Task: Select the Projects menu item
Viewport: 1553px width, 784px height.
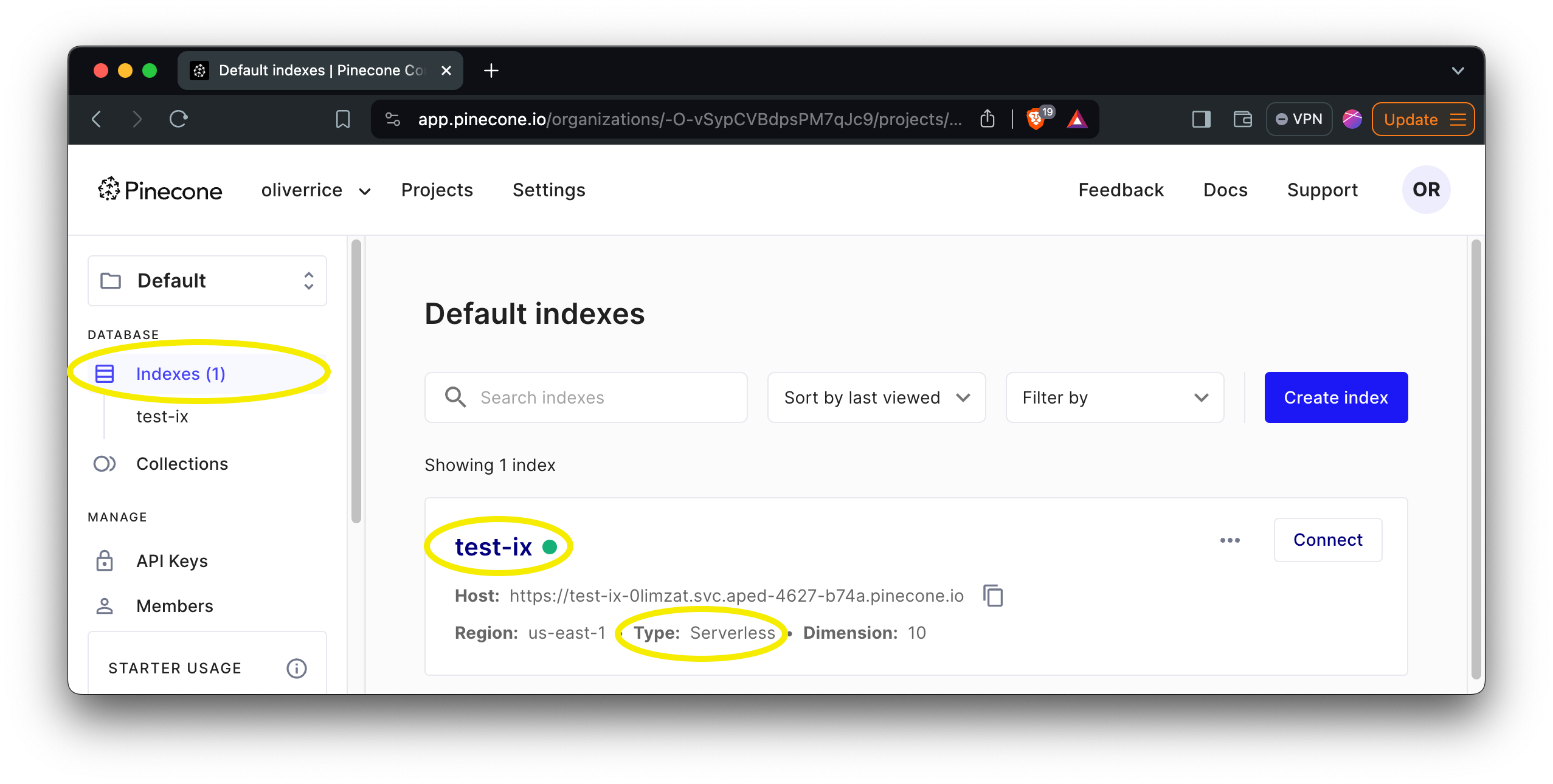Action: pos(437,189)
